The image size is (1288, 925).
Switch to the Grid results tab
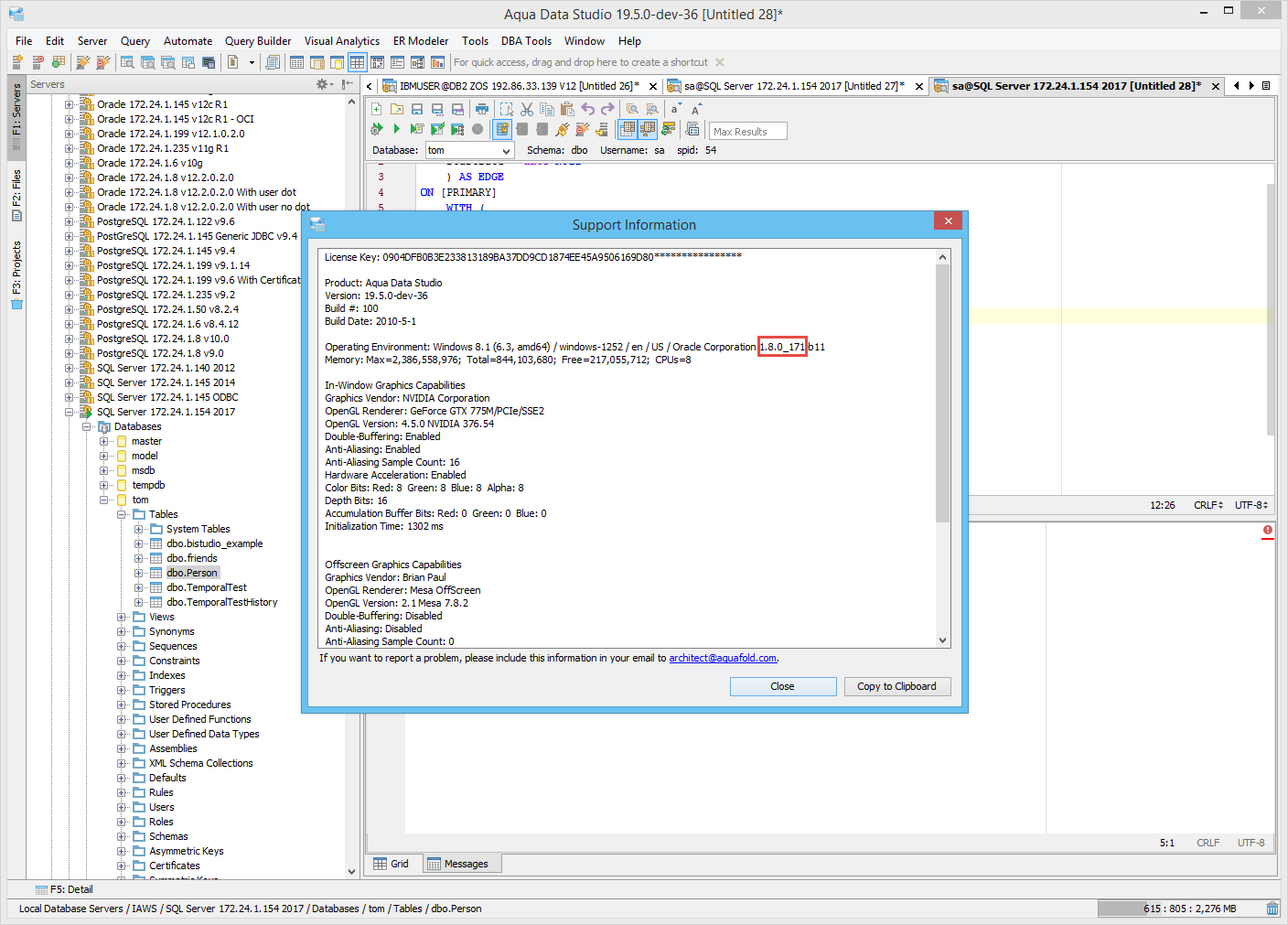(x=392, y=864)
